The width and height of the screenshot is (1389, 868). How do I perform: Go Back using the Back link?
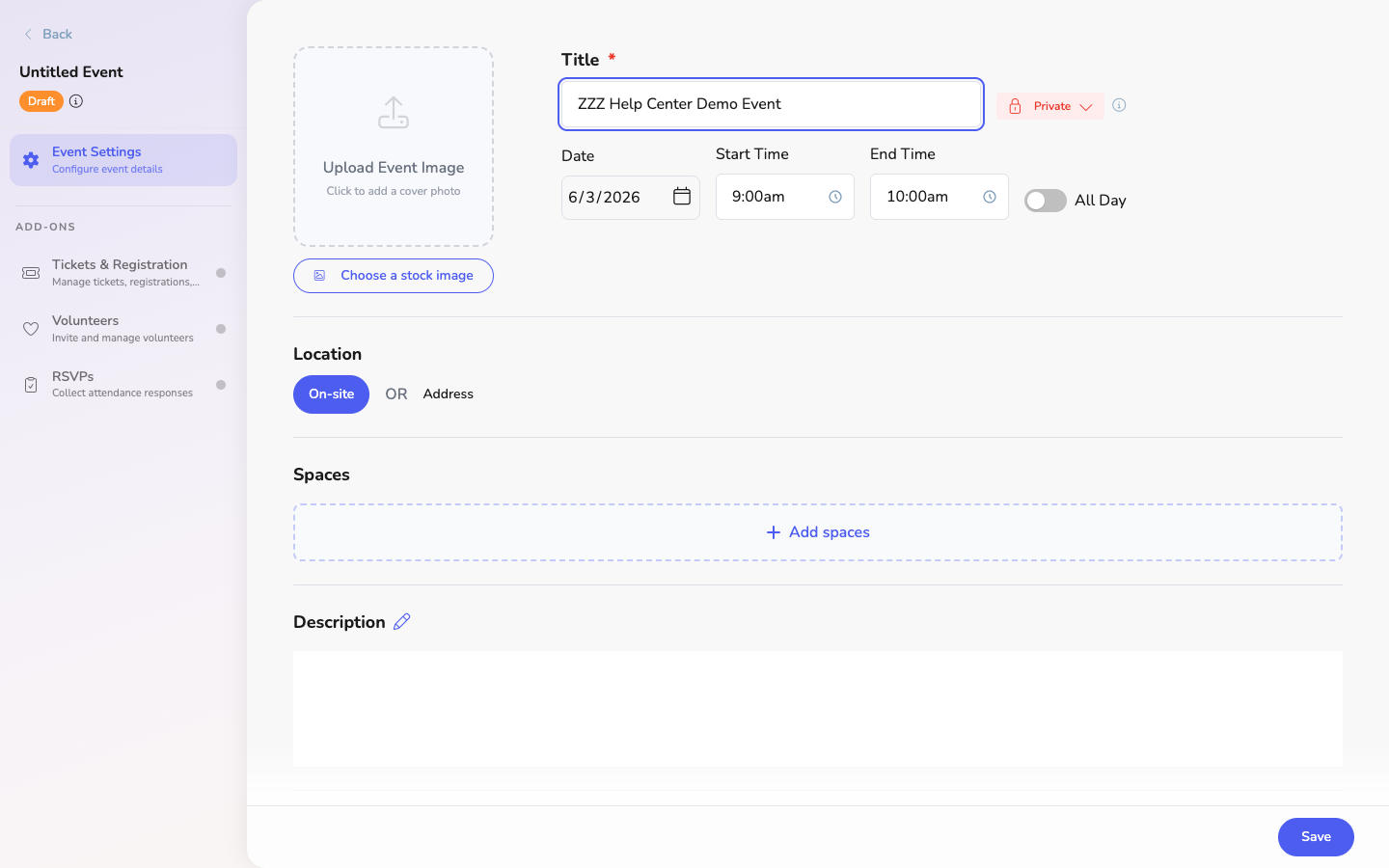pos(48,35)
